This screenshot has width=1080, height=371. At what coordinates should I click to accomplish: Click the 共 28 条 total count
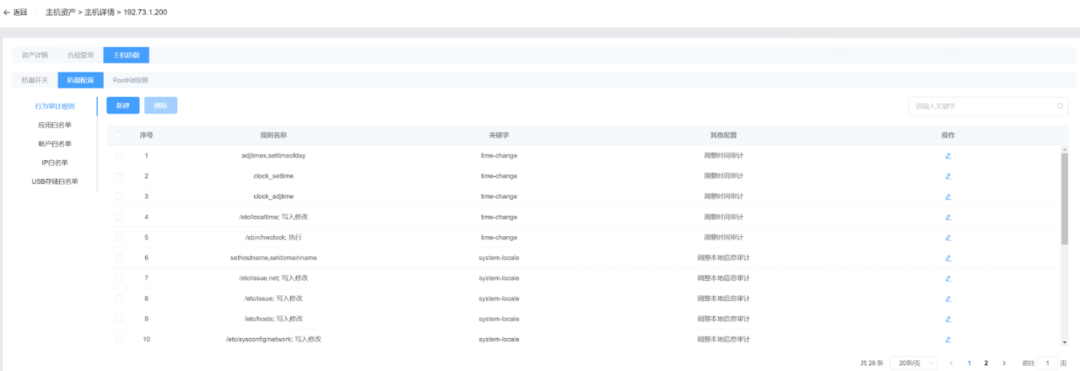[871, 363]
